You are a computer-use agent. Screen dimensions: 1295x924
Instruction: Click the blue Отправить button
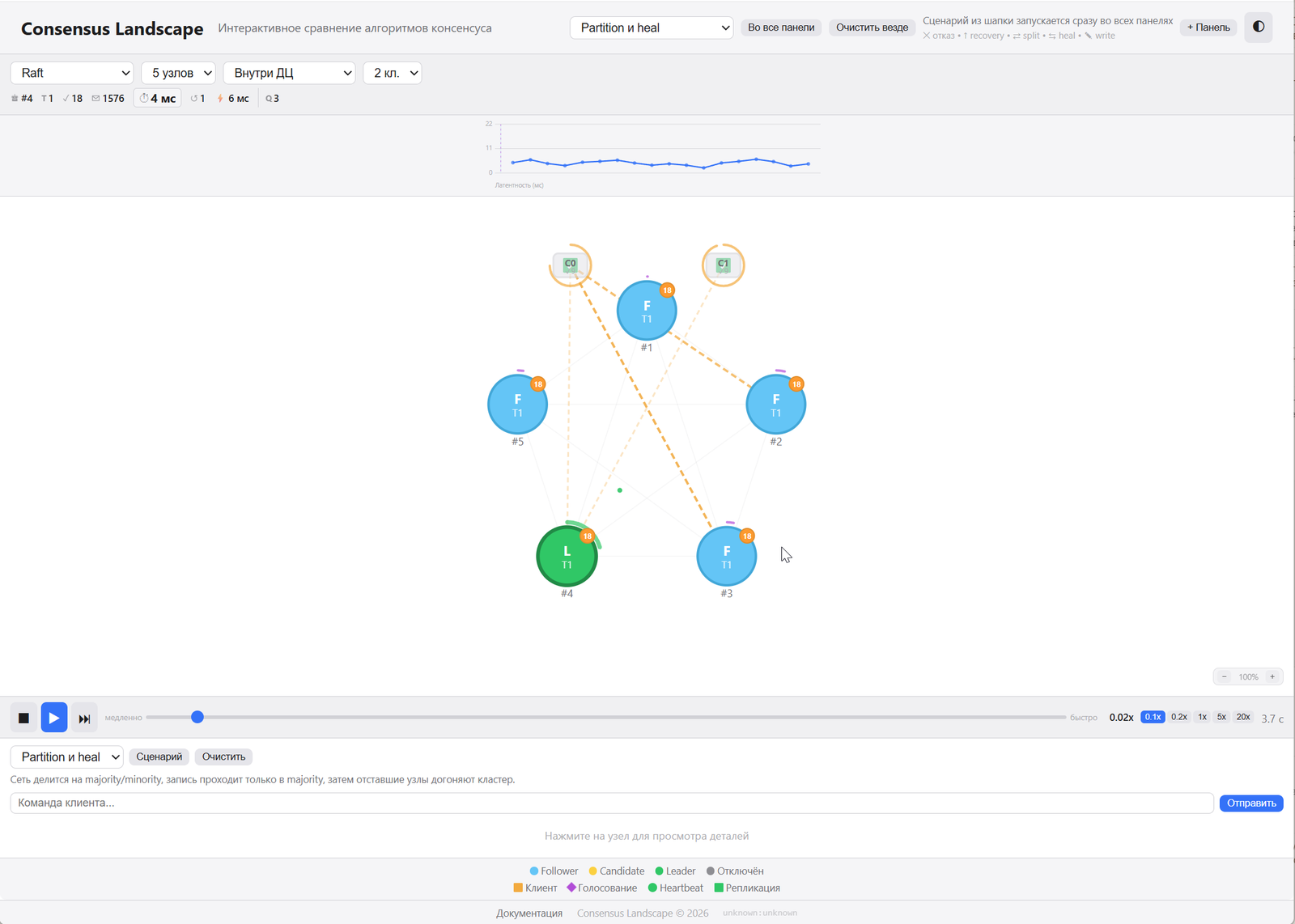coord(1251,803)
